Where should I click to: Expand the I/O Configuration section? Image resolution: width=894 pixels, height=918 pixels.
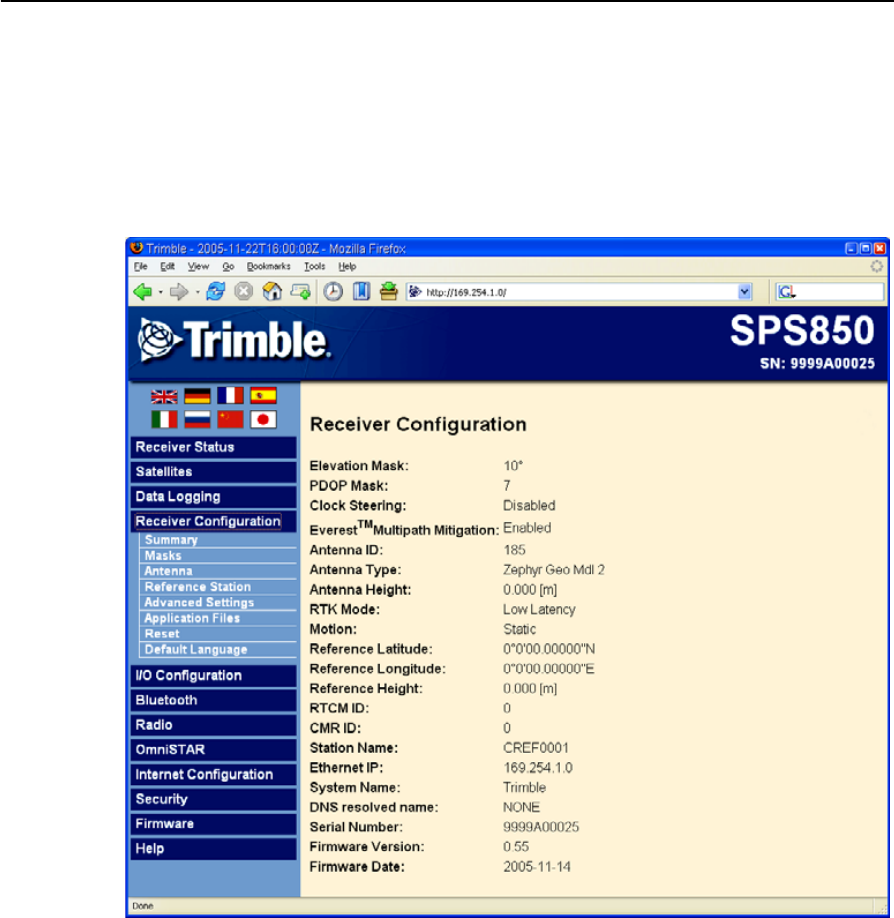(x=214, y=676)
